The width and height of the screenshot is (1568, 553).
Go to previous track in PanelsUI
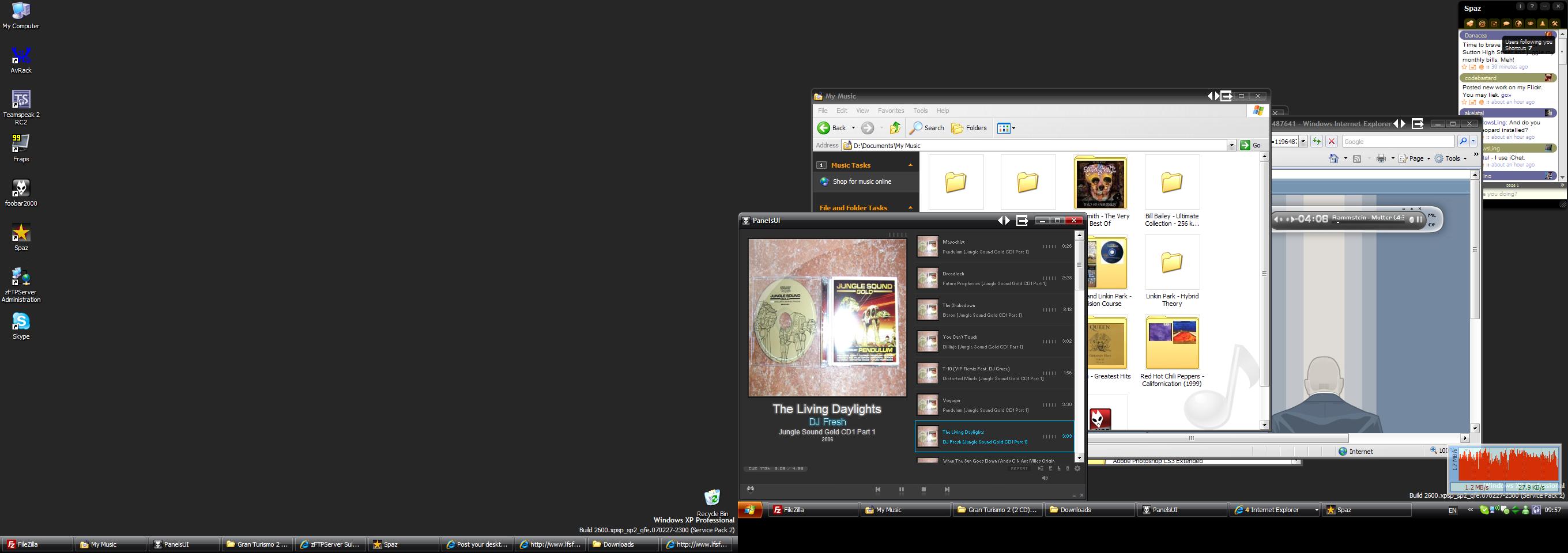878,489
